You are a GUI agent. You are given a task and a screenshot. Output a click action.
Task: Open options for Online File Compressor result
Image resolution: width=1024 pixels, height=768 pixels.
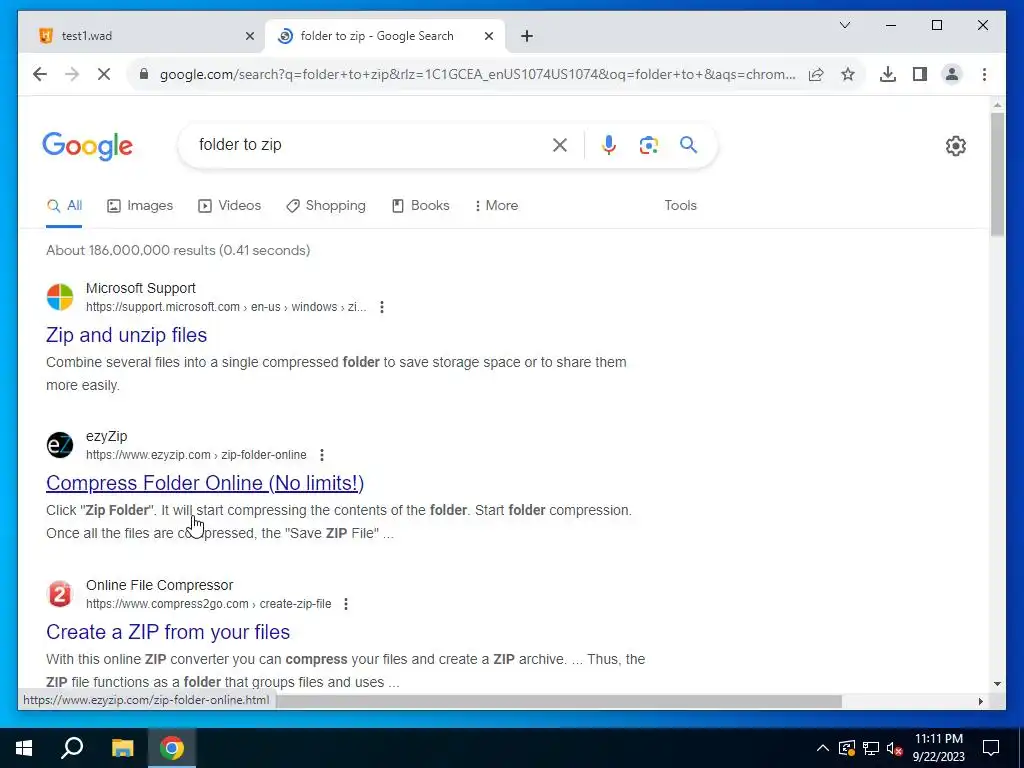pos(346,604)
